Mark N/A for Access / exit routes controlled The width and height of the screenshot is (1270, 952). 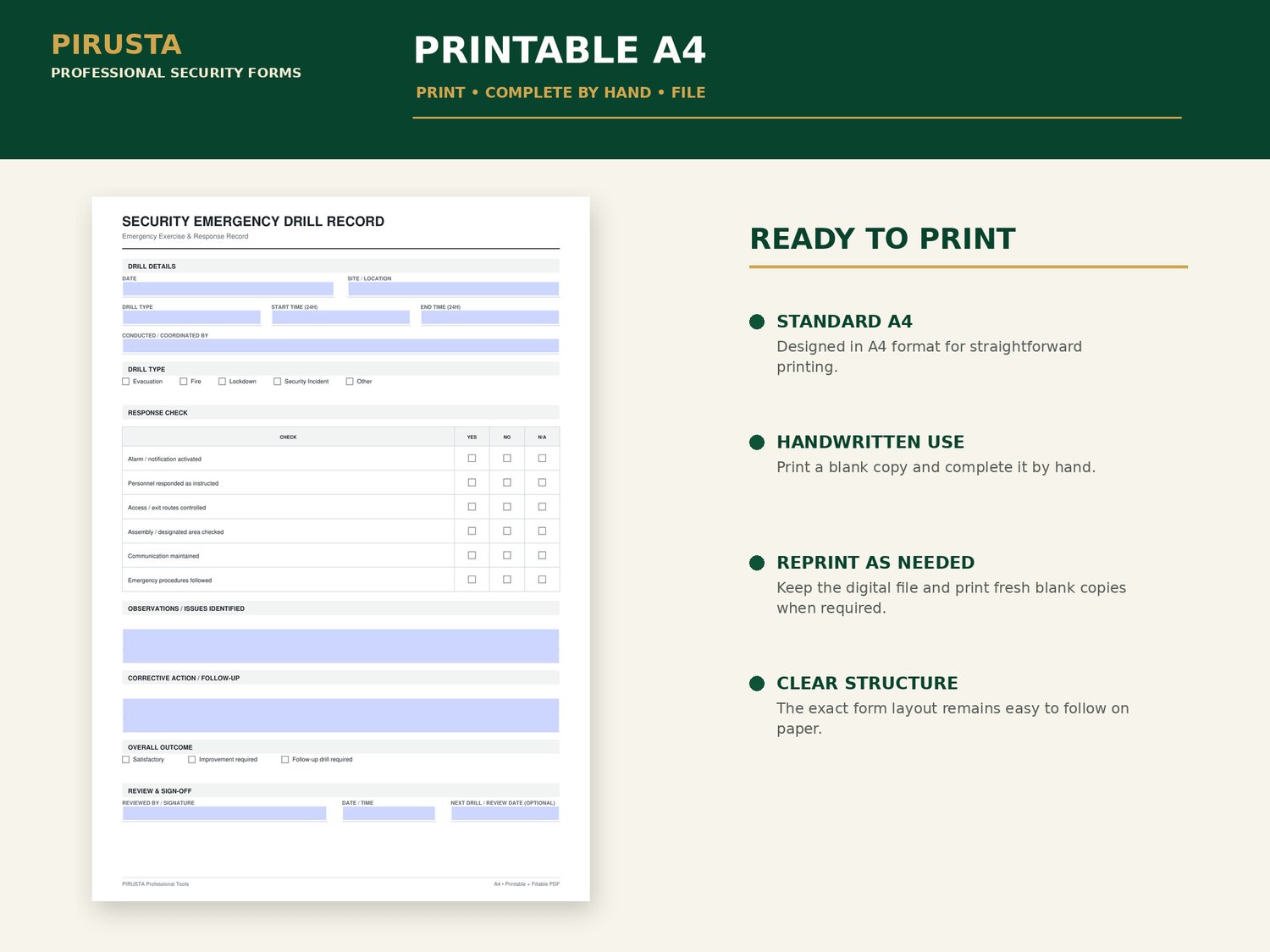543,507
